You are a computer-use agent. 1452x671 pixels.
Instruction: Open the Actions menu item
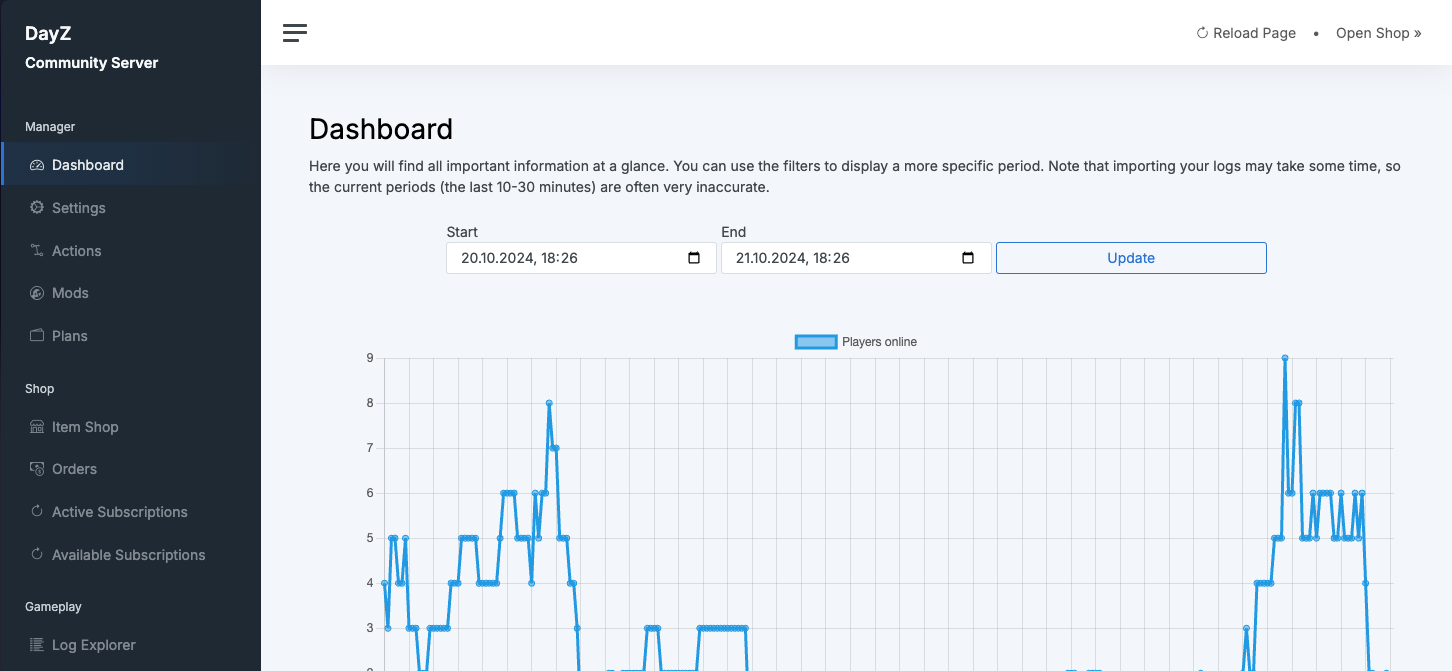(76, 251)
